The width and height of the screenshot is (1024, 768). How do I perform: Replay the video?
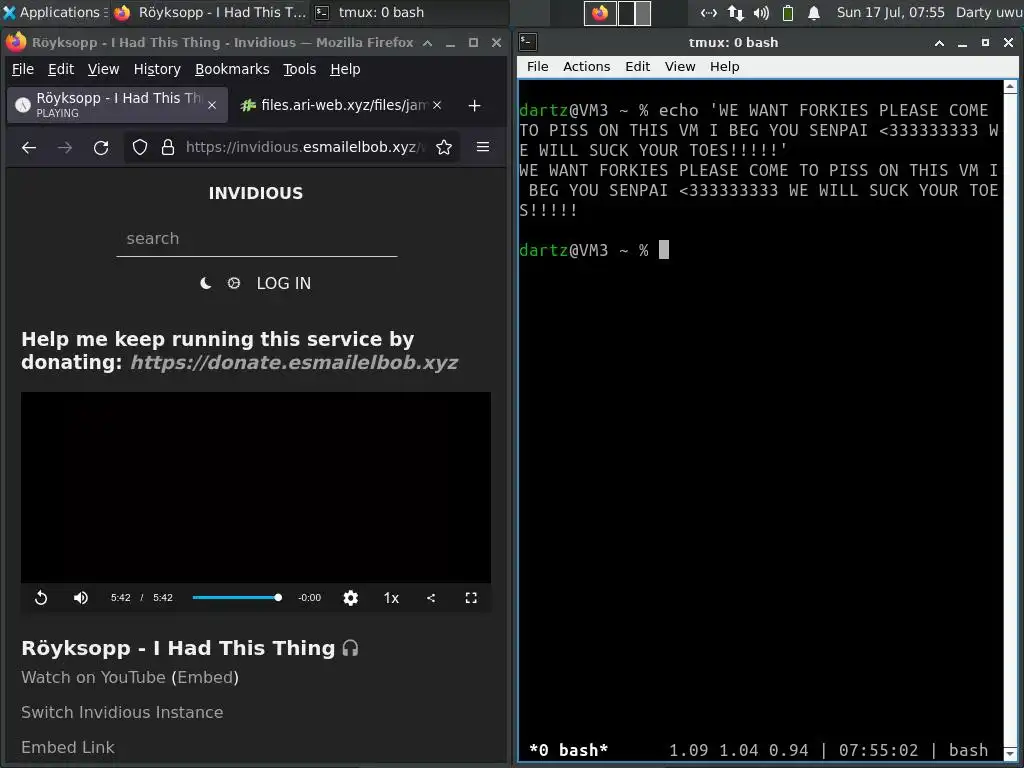coord(40,598)
